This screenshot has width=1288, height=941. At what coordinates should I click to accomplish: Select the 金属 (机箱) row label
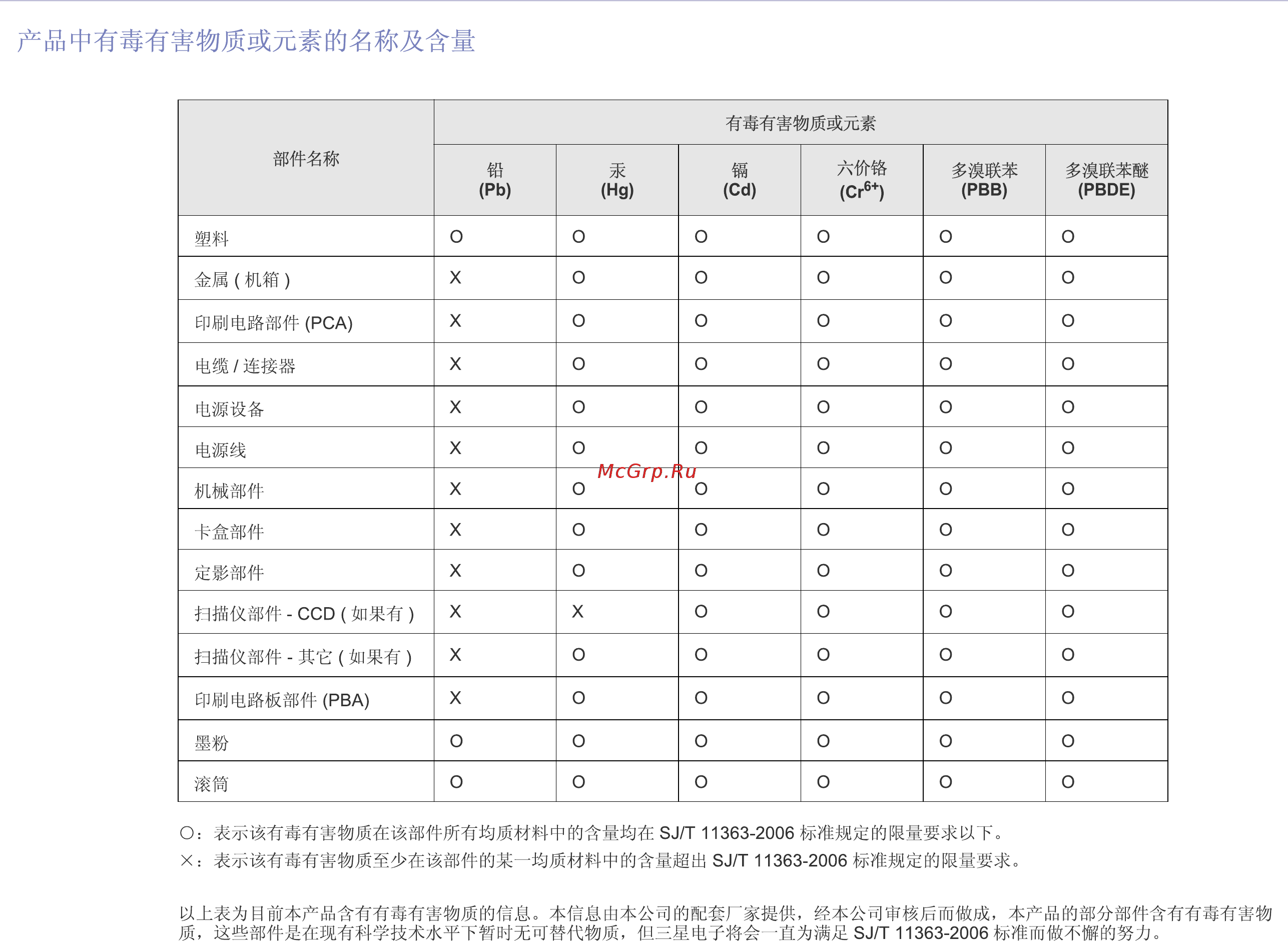243,280
